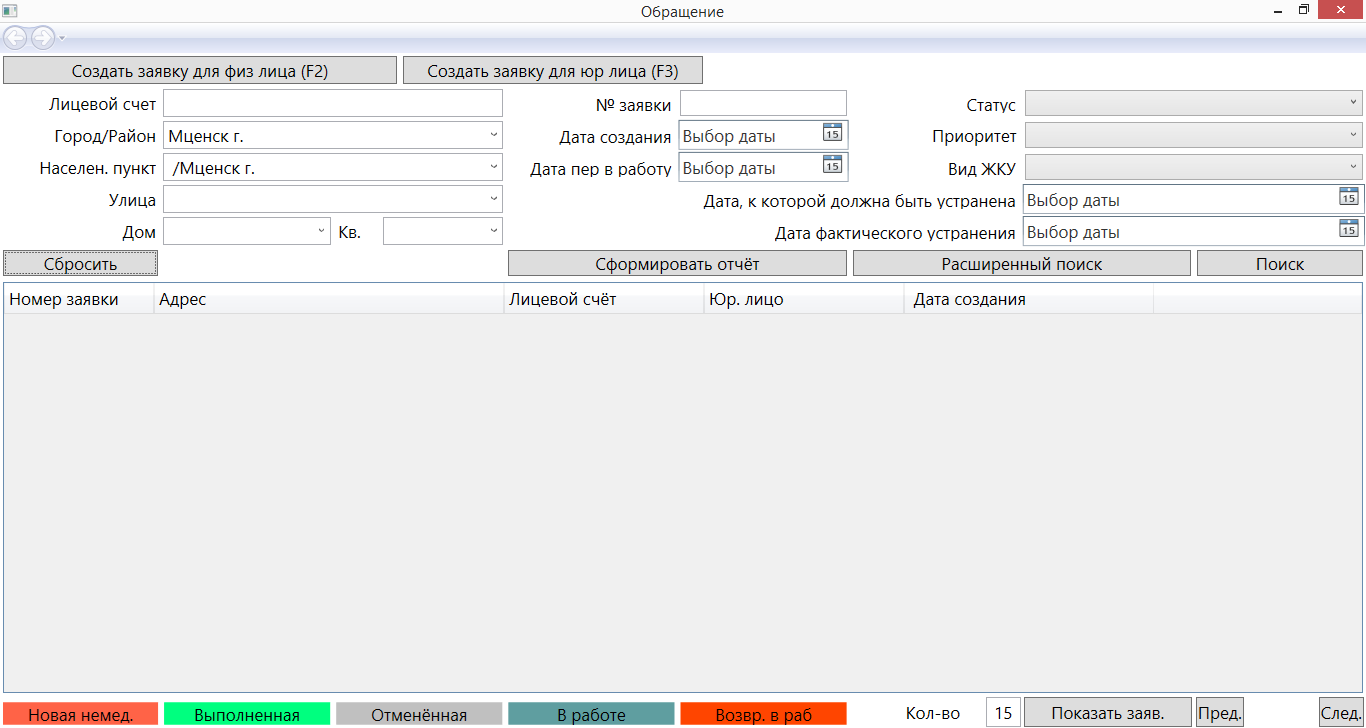Open the Статус dropdown

click(1354, 103)
